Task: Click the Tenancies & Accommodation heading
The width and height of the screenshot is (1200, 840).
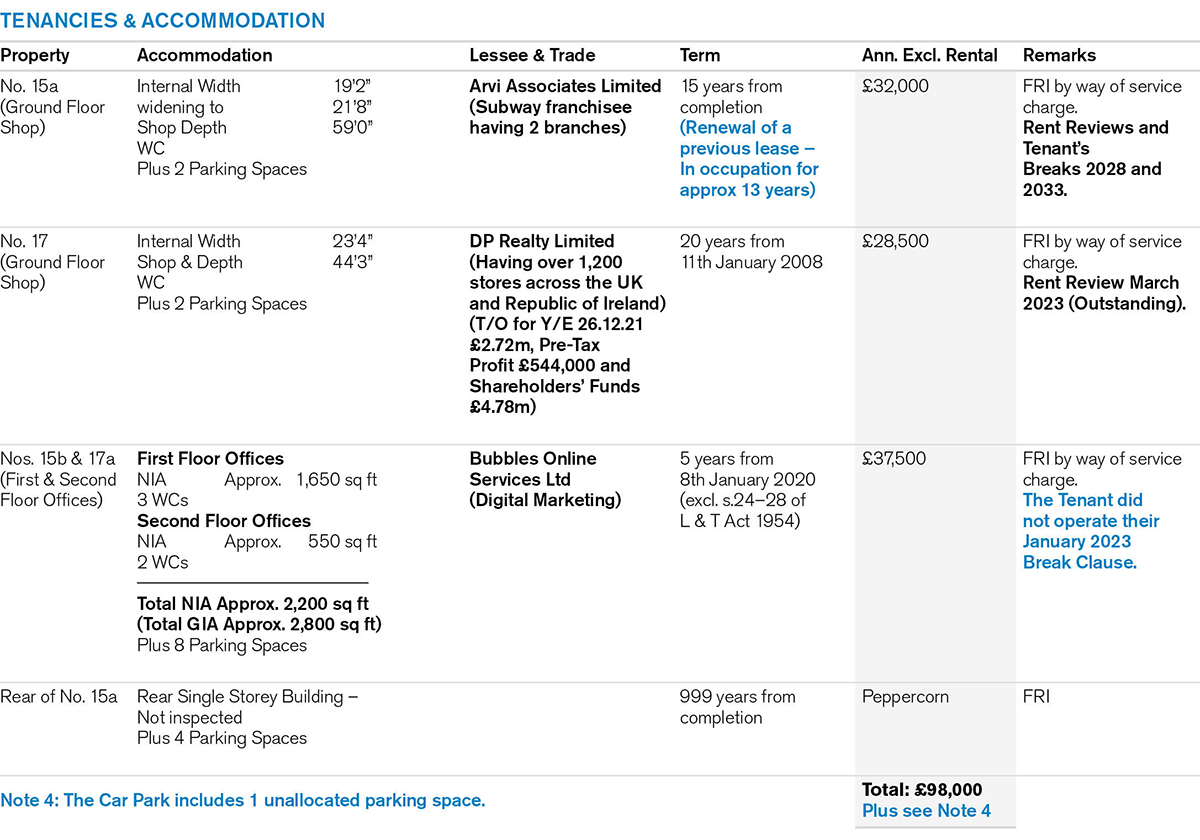Action: [x=162, y=20]
